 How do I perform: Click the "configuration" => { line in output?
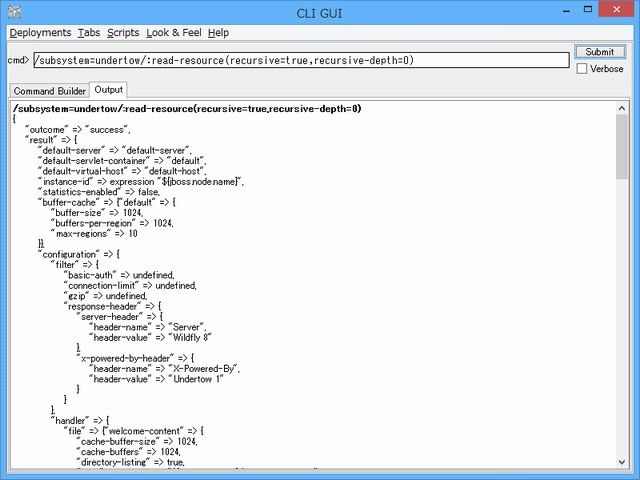point(79,254)
